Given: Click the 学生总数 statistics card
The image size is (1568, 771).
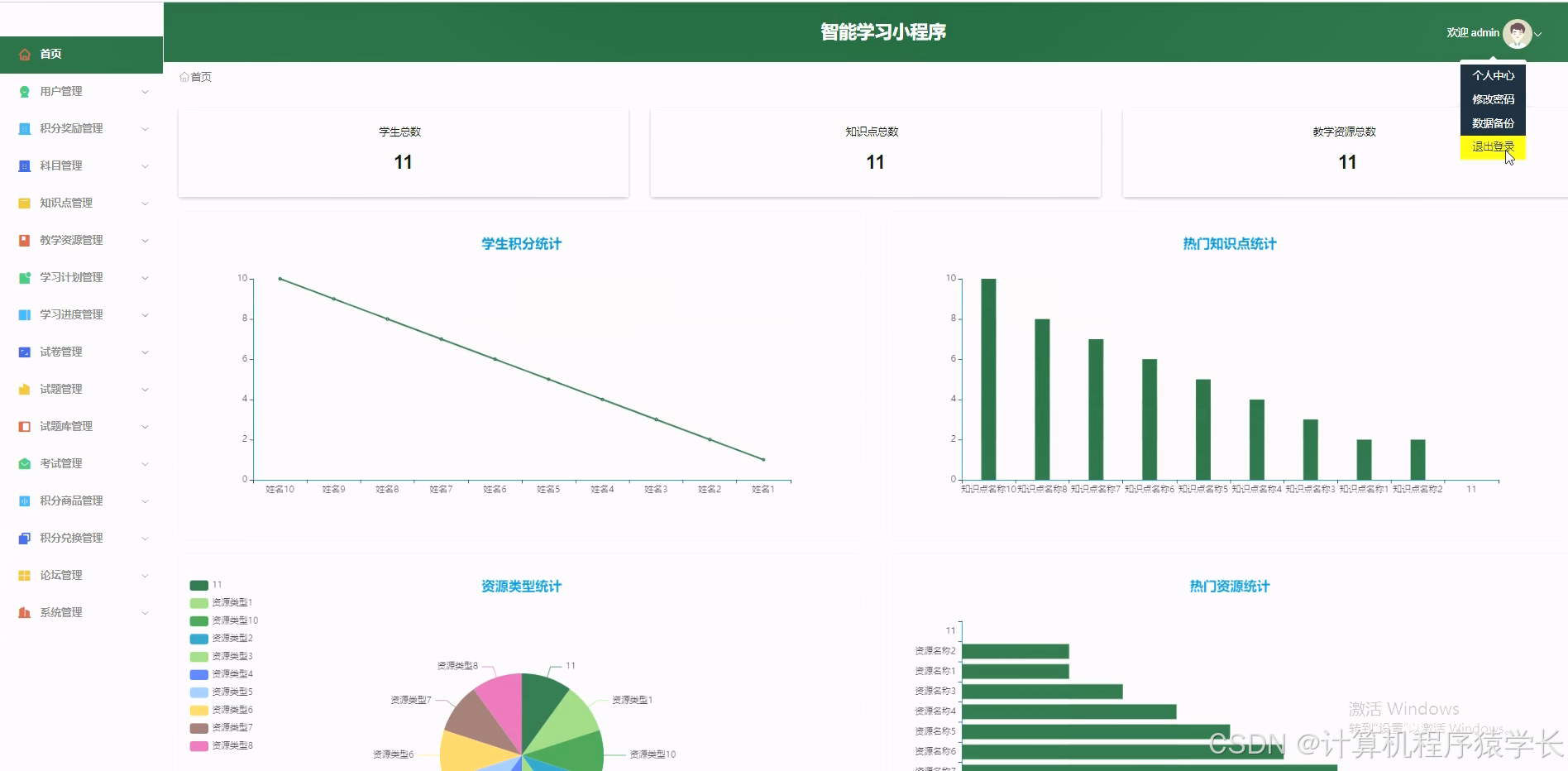Looking at the screenshot, I should click(404, 152).
